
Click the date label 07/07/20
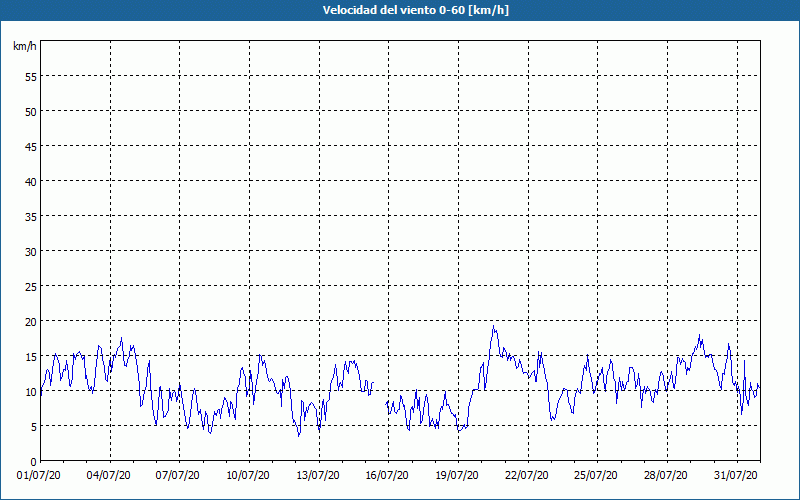178,476
